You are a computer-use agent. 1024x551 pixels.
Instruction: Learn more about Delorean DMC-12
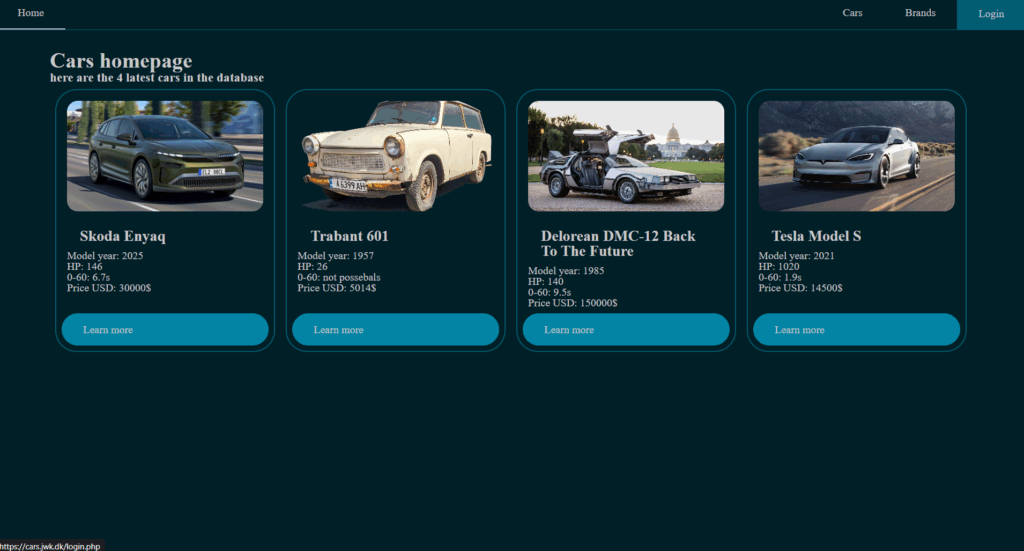[x=626, y=330]
